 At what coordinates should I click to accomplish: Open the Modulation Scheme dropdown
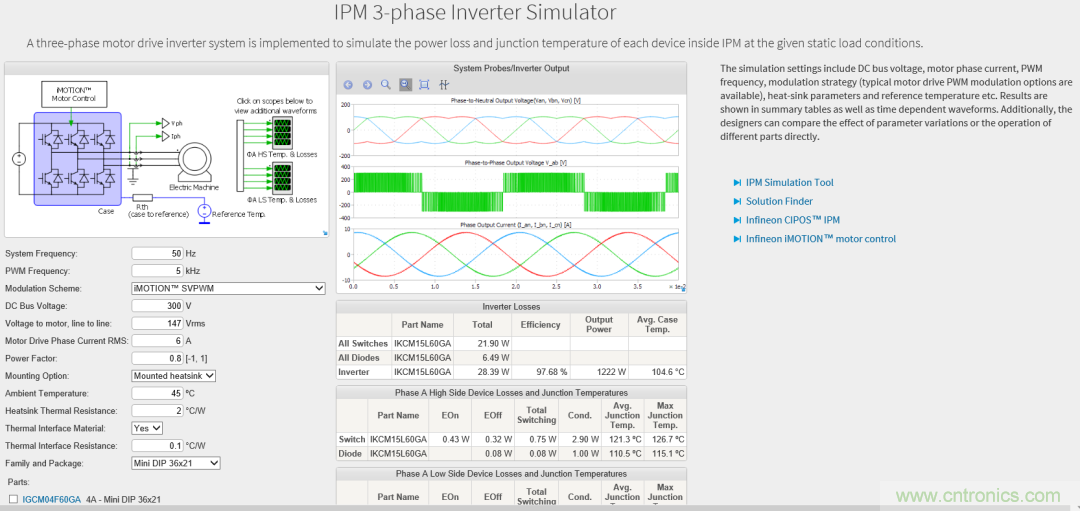228,288
